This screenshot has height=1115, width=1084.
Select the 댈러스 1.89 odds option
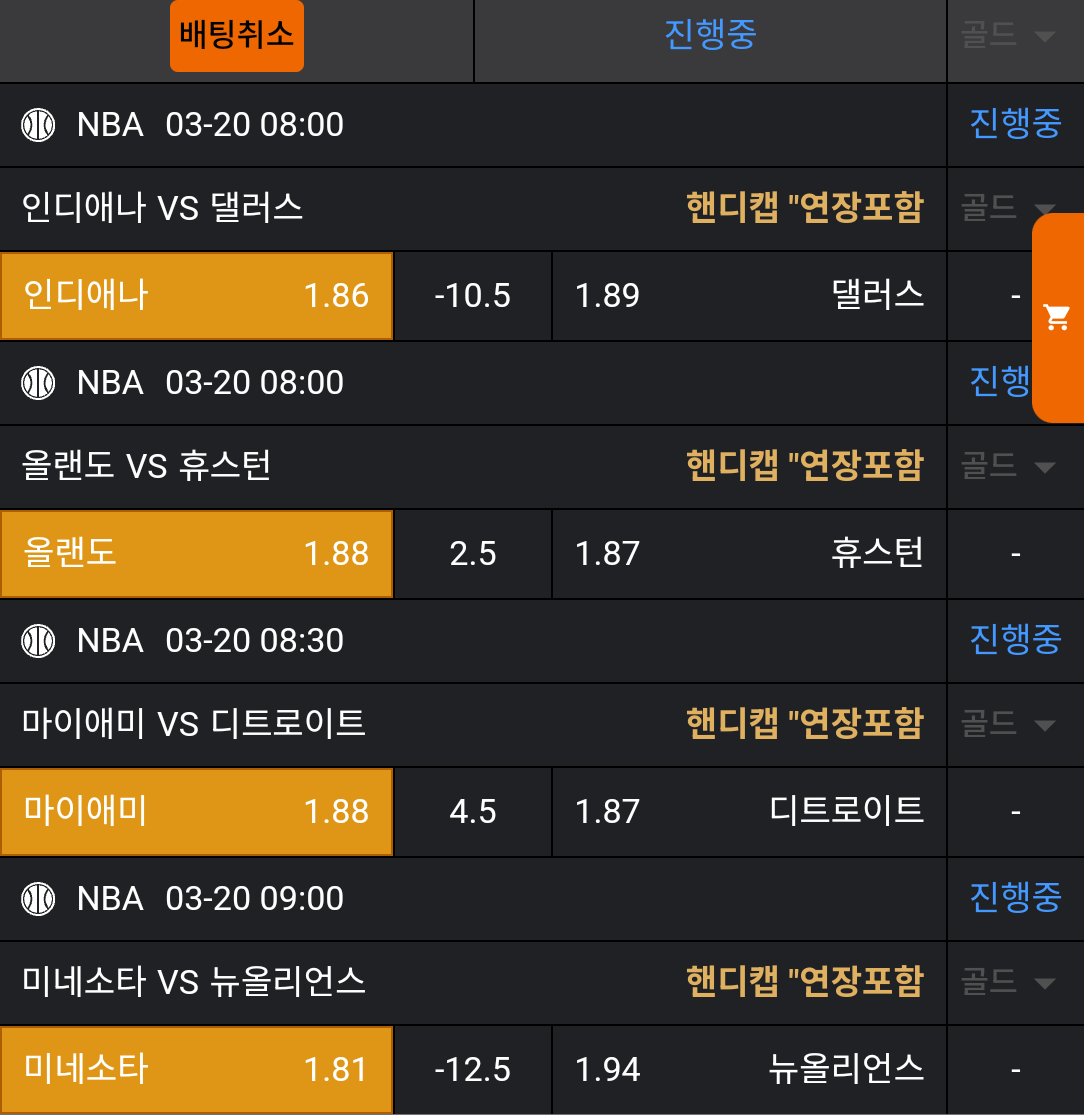point(749,296)
